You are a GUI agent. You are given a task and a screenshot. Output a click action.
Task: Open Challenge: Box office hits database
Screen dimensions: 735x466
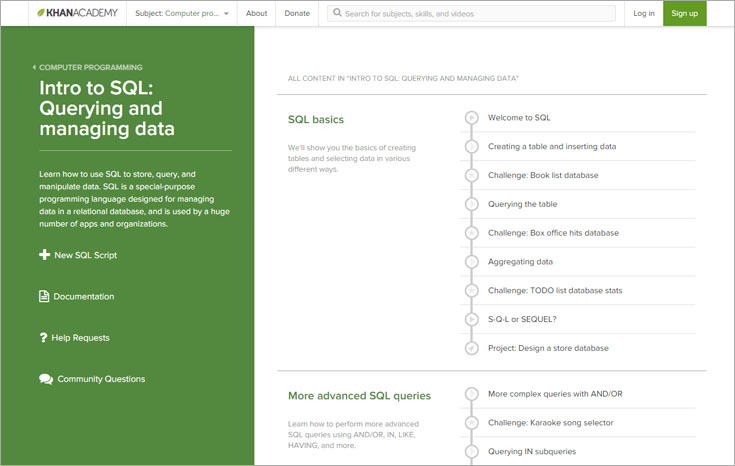pyautogui.click(x=553, y=233)
